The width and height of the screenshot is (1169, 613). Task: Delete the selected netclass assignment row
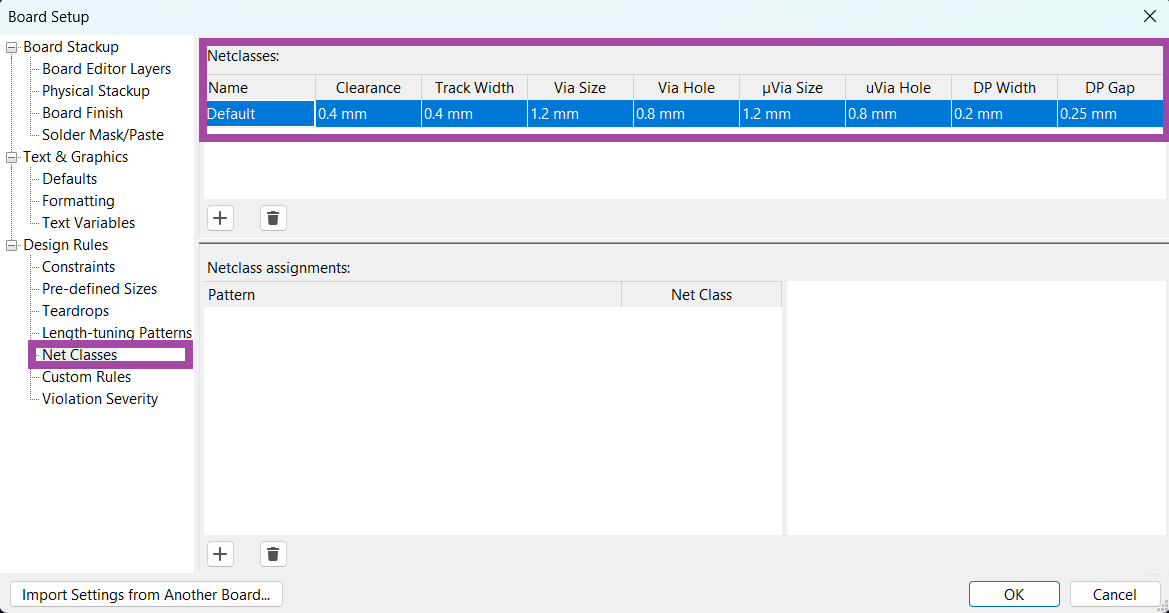(273, 554)
